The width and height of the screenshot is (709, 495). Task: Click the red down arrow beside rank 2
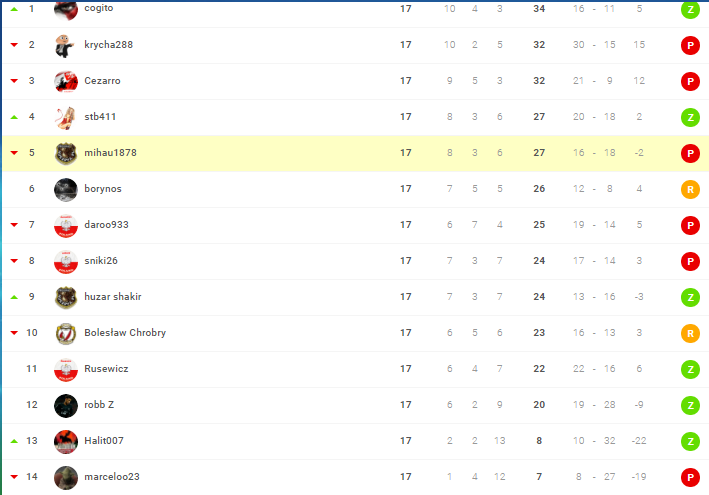click(14, 45)
